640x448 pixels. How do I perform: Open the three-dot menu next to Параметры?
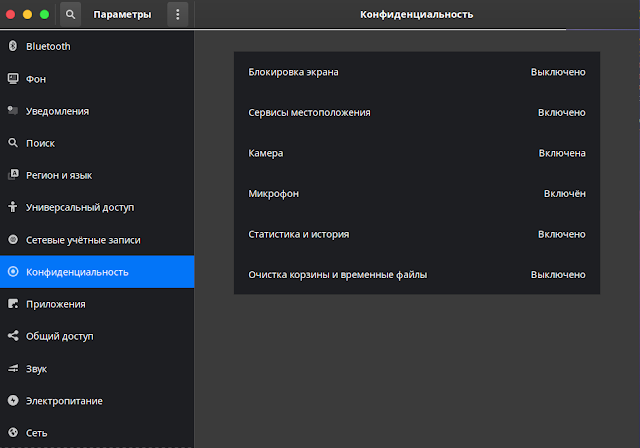pos(178,15)
